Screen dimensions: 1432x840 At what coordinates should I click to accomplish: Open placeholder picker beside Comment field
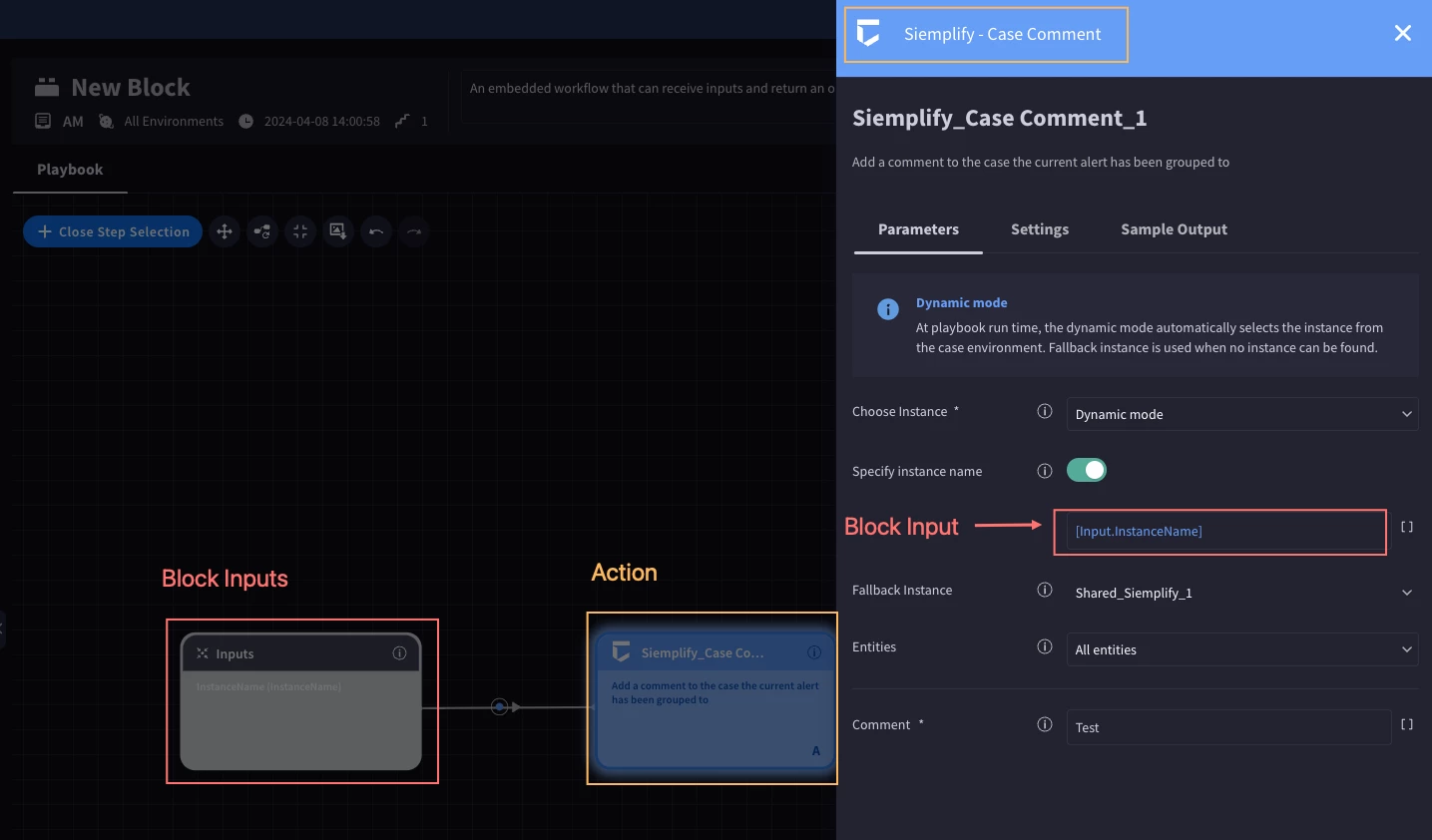click(1407, 724)
